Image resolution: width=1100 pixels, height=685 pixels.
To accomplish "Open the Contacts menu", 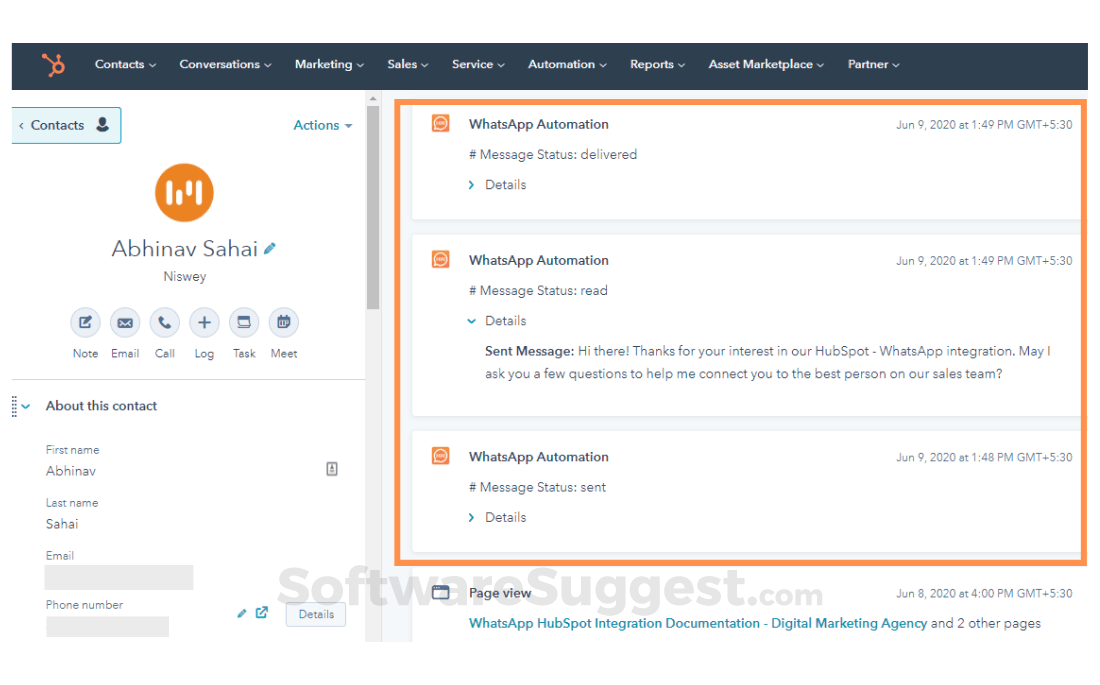I will click(x=125, y=65).
